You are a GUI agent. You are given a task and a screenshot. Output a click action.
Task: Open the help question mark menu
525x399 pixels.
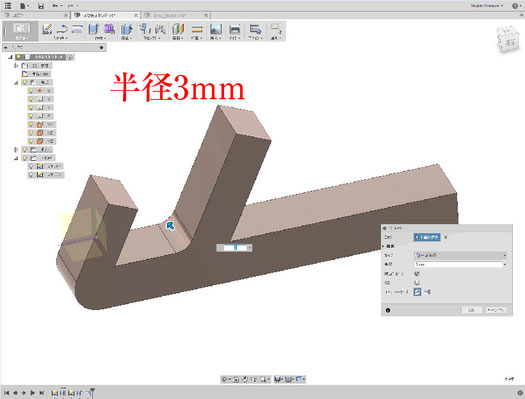click(x=516, y=6)
